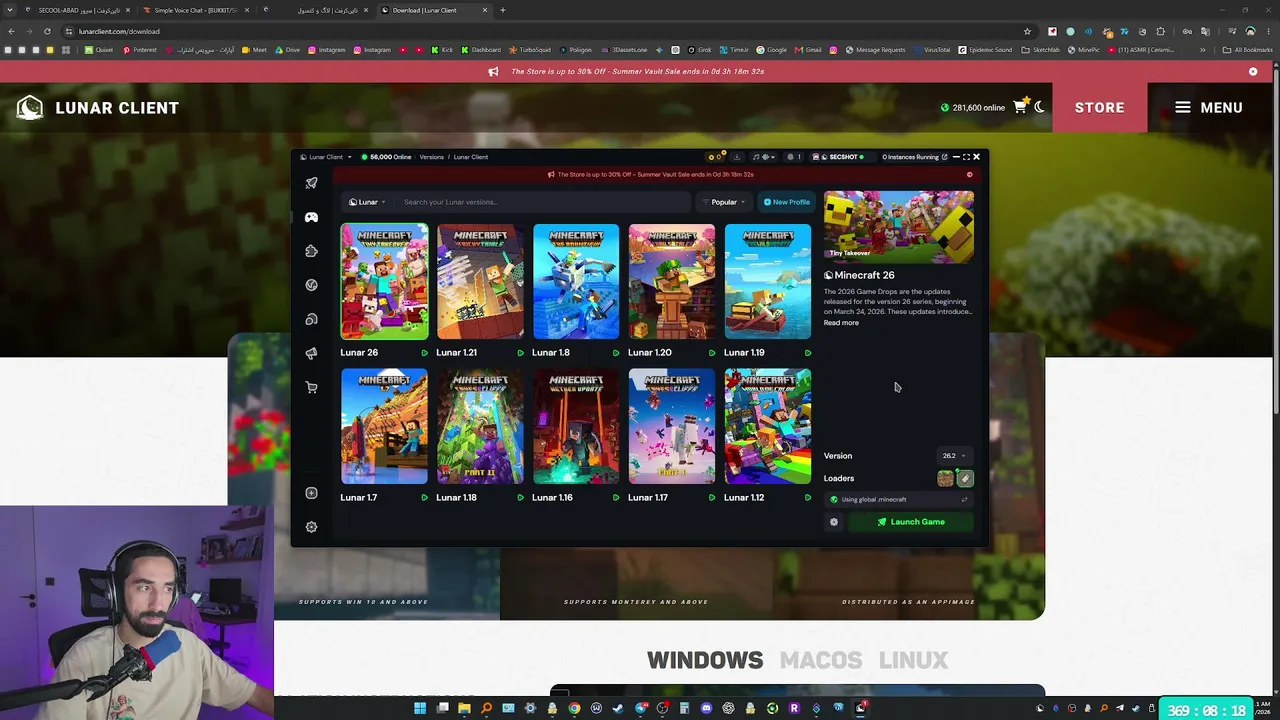Play Lunar 1.20 with its green arrow
1280x720 pixels.
pos(712,353)
